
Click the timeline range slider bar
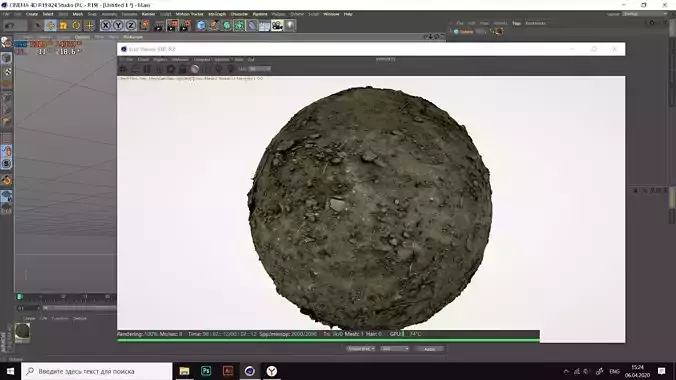(80, 308)
